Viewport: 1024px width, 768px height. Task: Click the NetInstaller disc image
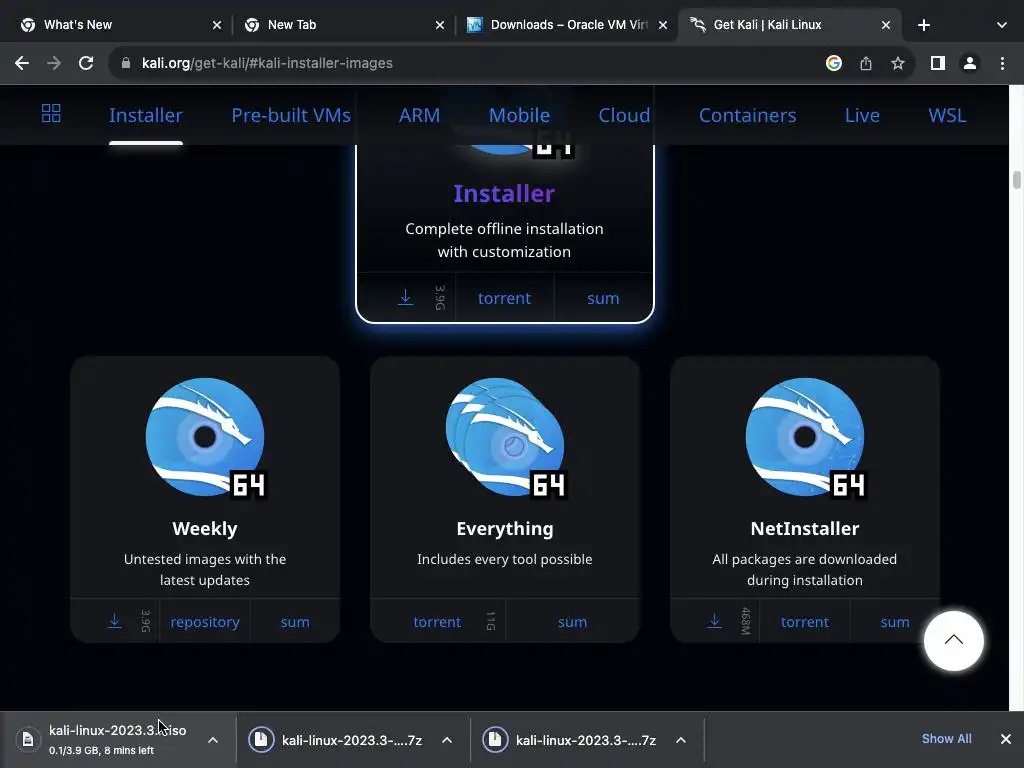(805, 437)
